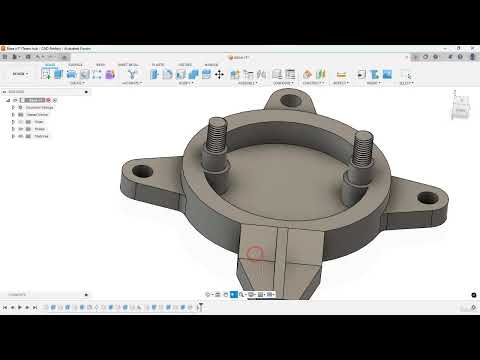This screenshot has width=480, height=360.
Task: Switch to the MESH tab
Action: pyautogui.click(x=100, y=65)
